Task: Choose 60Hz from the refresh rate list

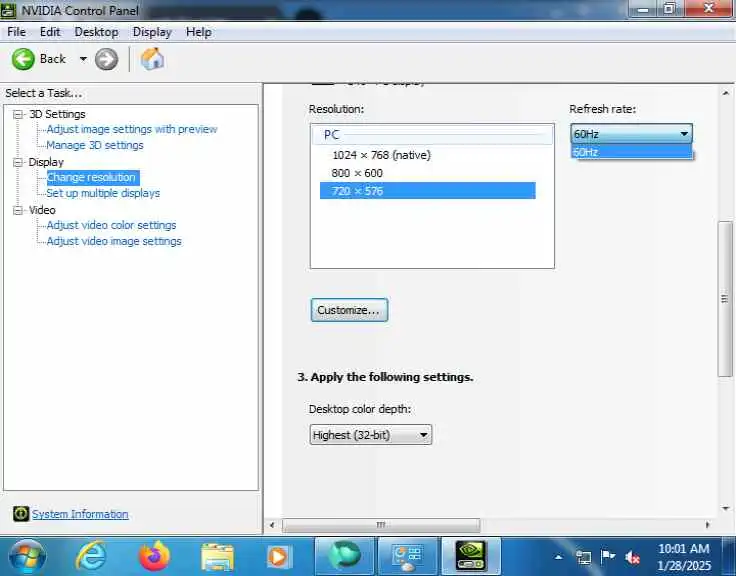Action: pyautogui.click(x=631, y=152)
